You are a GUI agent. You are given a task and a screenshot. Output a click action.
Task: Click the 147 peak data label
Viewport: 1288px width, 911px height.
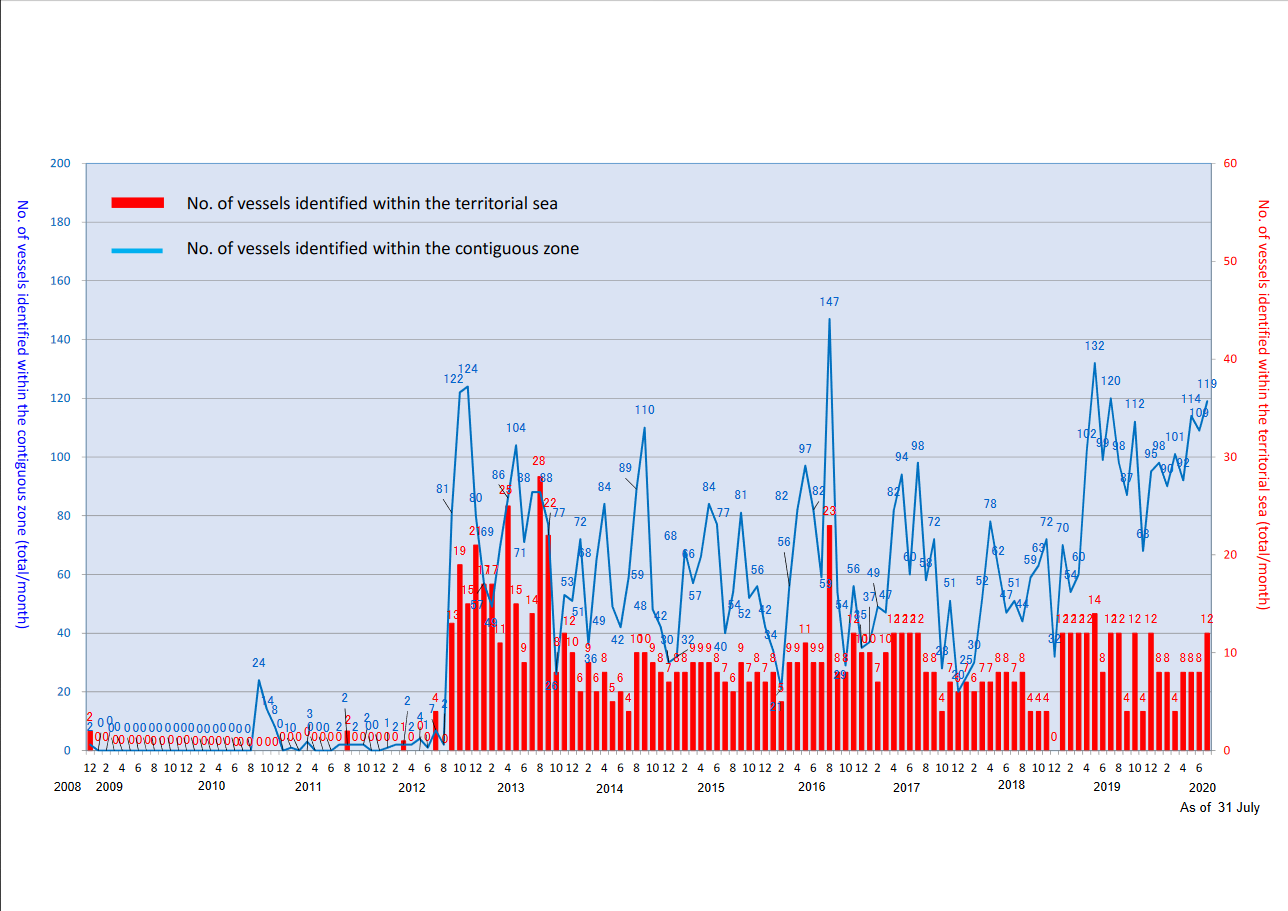point(829,301)
